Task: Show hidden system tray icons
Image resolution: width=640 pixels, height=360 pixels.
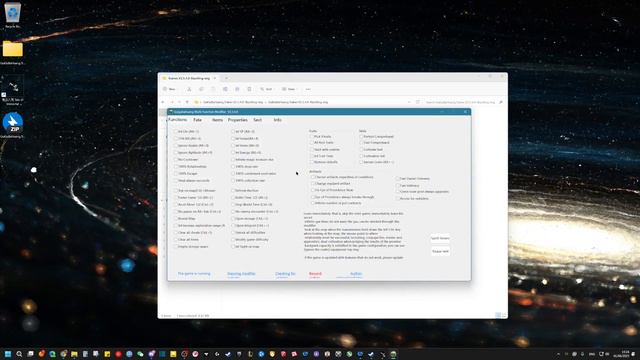Action: (x=558, y=354)
